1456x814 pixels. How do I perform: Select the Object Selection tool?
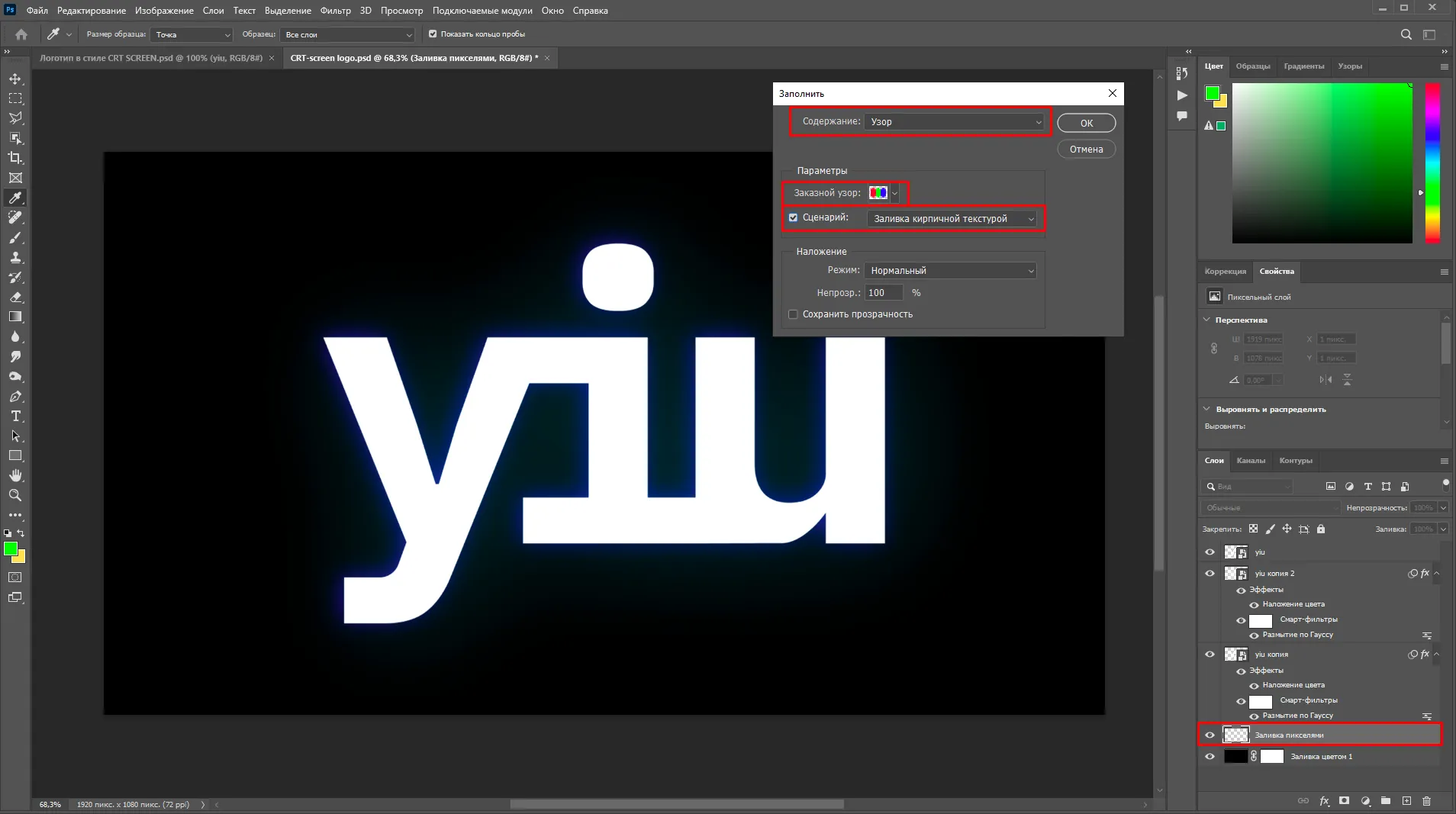click(x=15, y=138)
